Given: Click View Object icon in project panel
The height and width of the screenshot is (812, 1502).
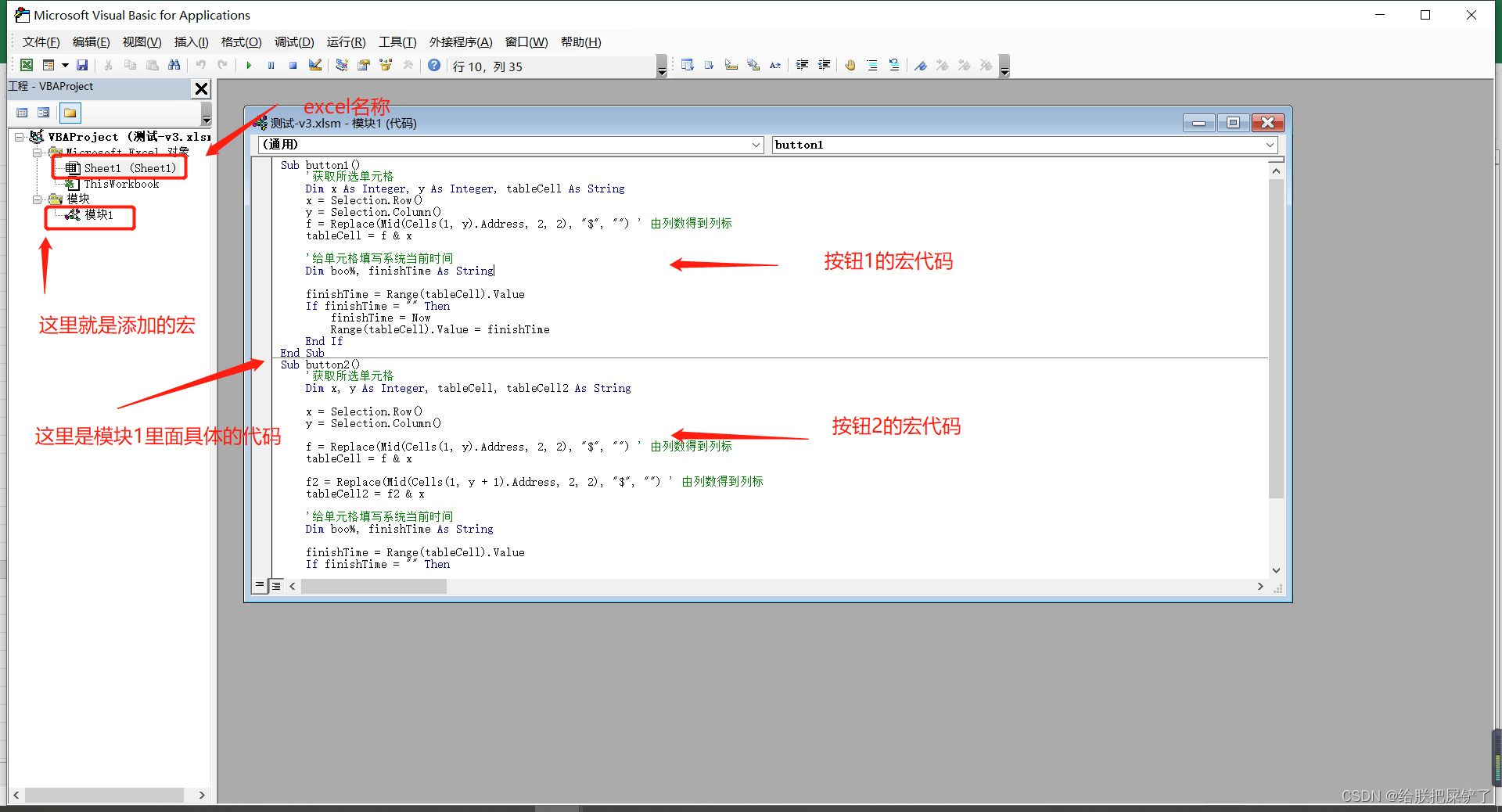Looking at the screenshot, I should pos(44,113).
